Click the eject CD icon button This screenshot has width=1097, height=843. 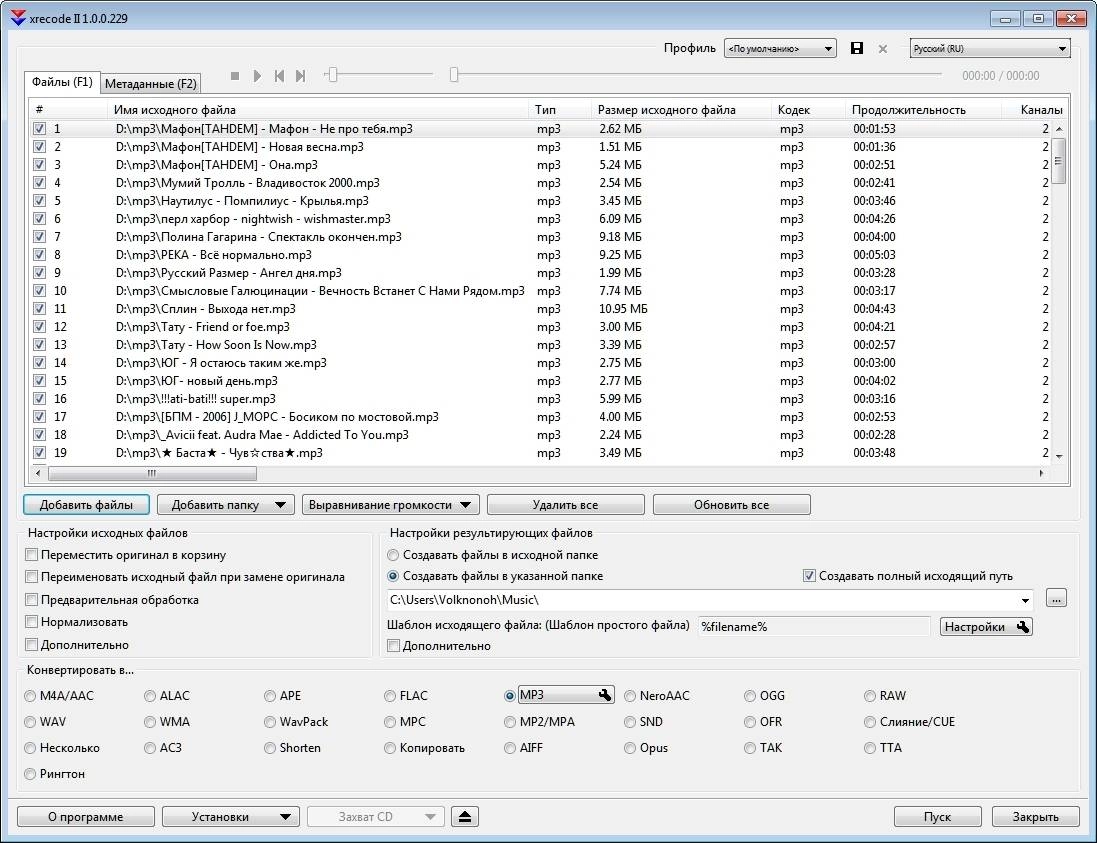click(x=465, y=816)
